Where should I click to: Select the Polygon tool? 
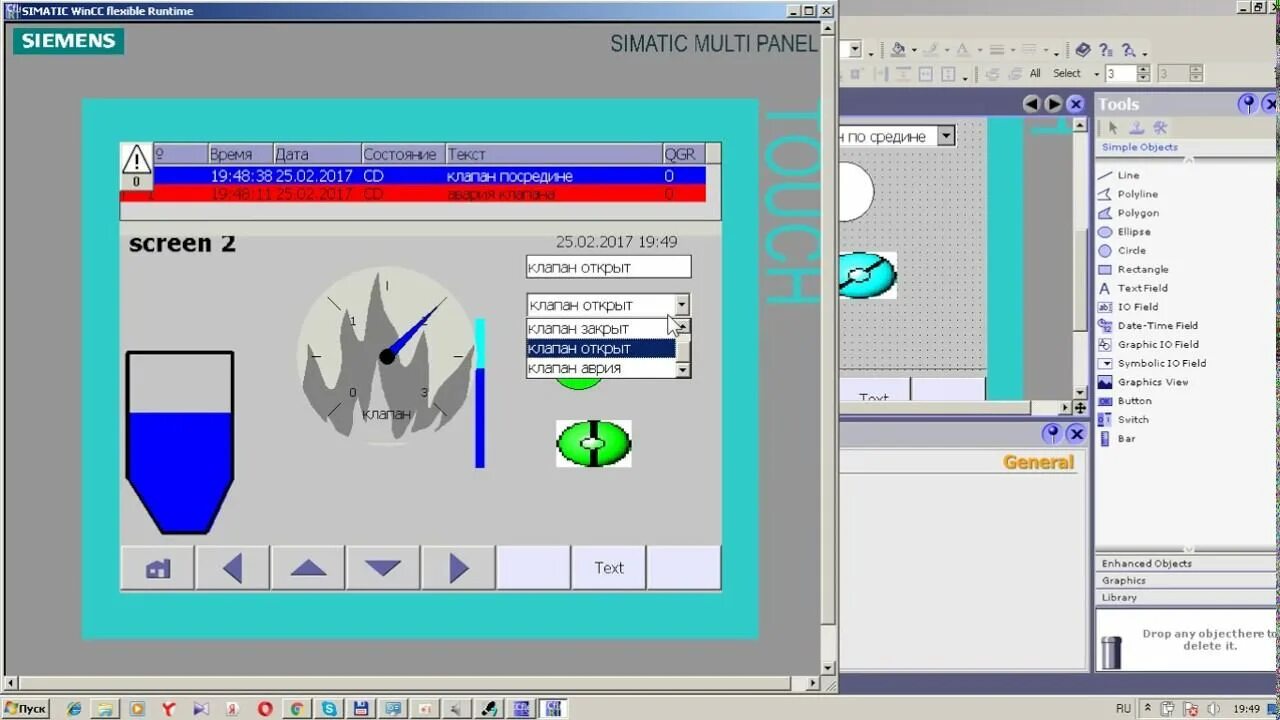(x=1129, y=213)
